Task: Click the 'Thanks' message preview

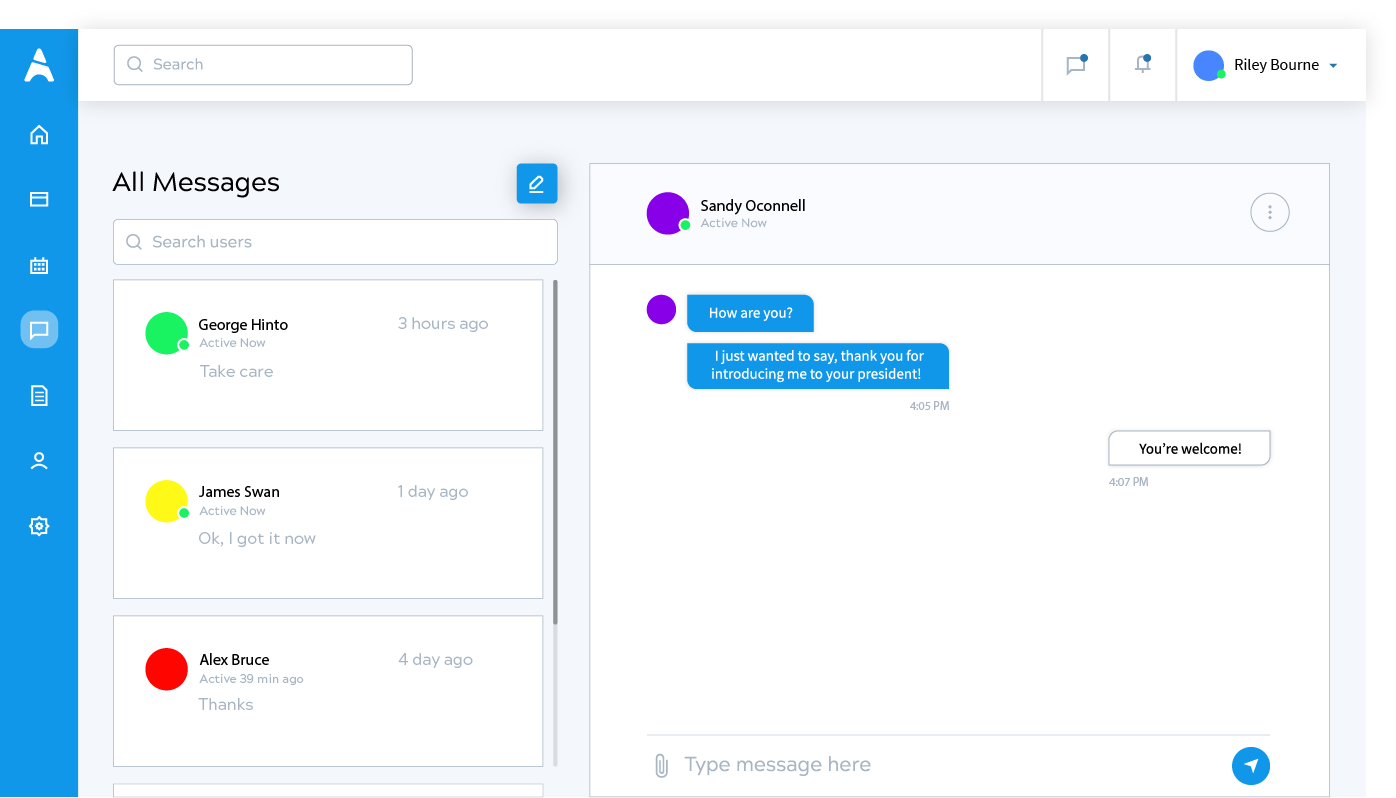Action: [x=226, y=704]
